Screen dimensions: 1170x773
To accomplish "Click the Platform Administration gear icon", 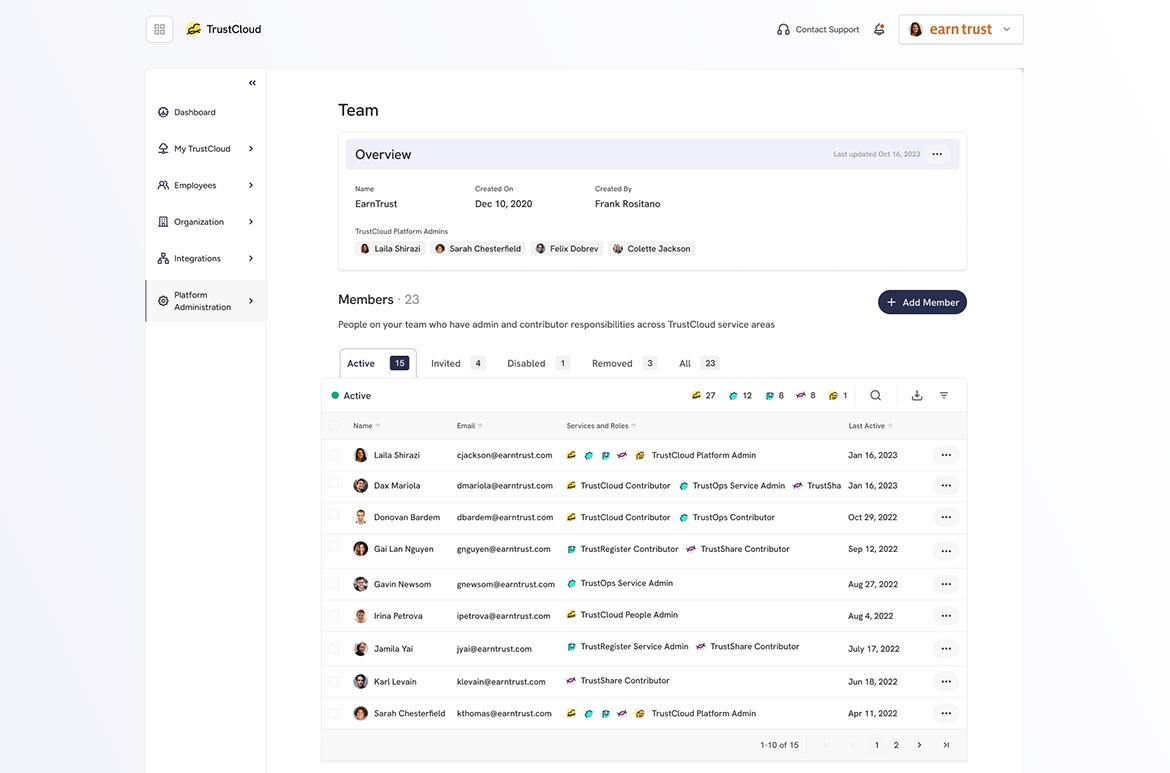I will (163, 301).
